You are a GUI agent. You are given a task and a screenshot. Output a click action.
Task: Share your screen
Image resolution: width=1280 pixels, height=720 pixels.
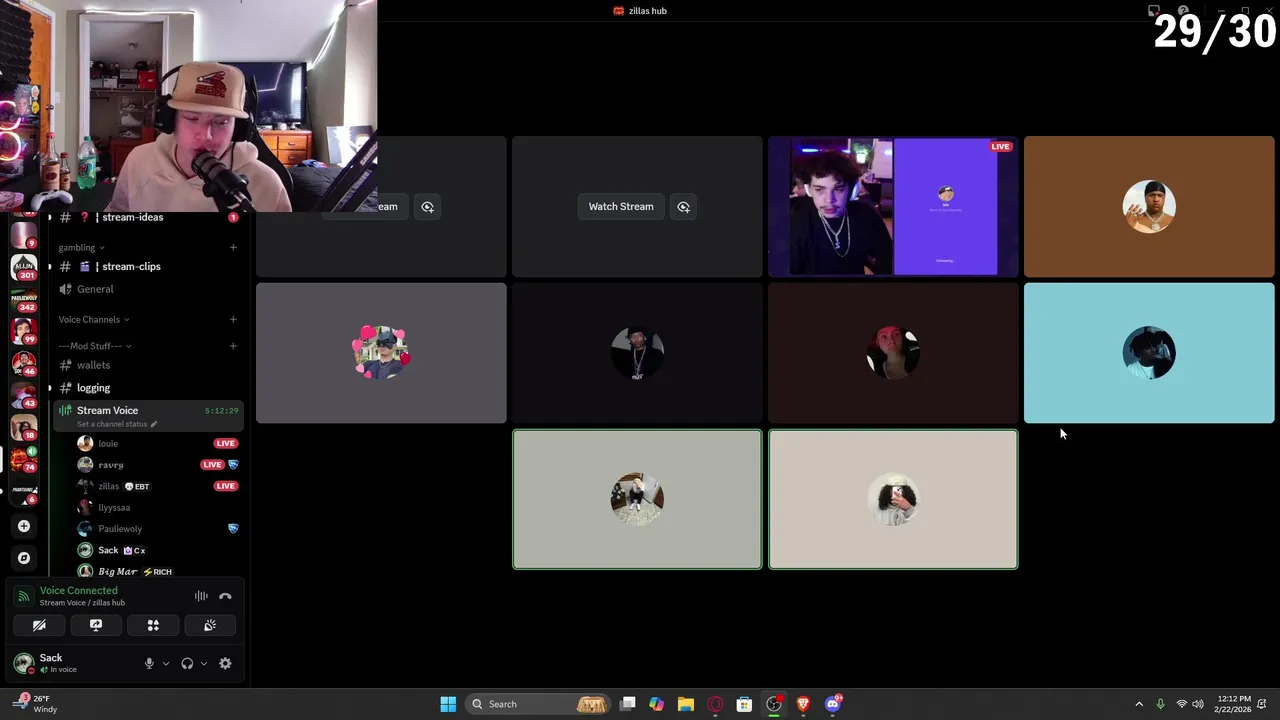pos(96,625)
